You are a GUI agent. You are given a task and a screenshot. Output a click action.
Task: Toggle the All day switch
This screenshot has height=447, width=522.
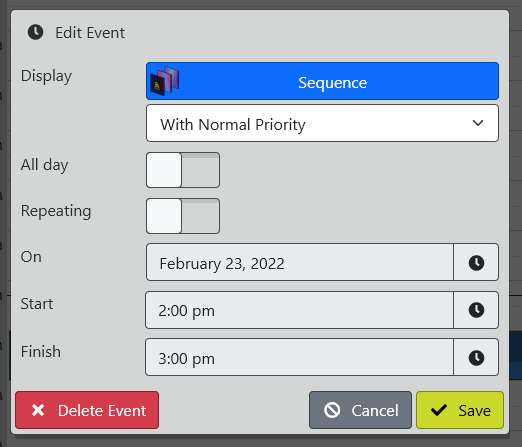pyautogui.click(x=183, y=170)
